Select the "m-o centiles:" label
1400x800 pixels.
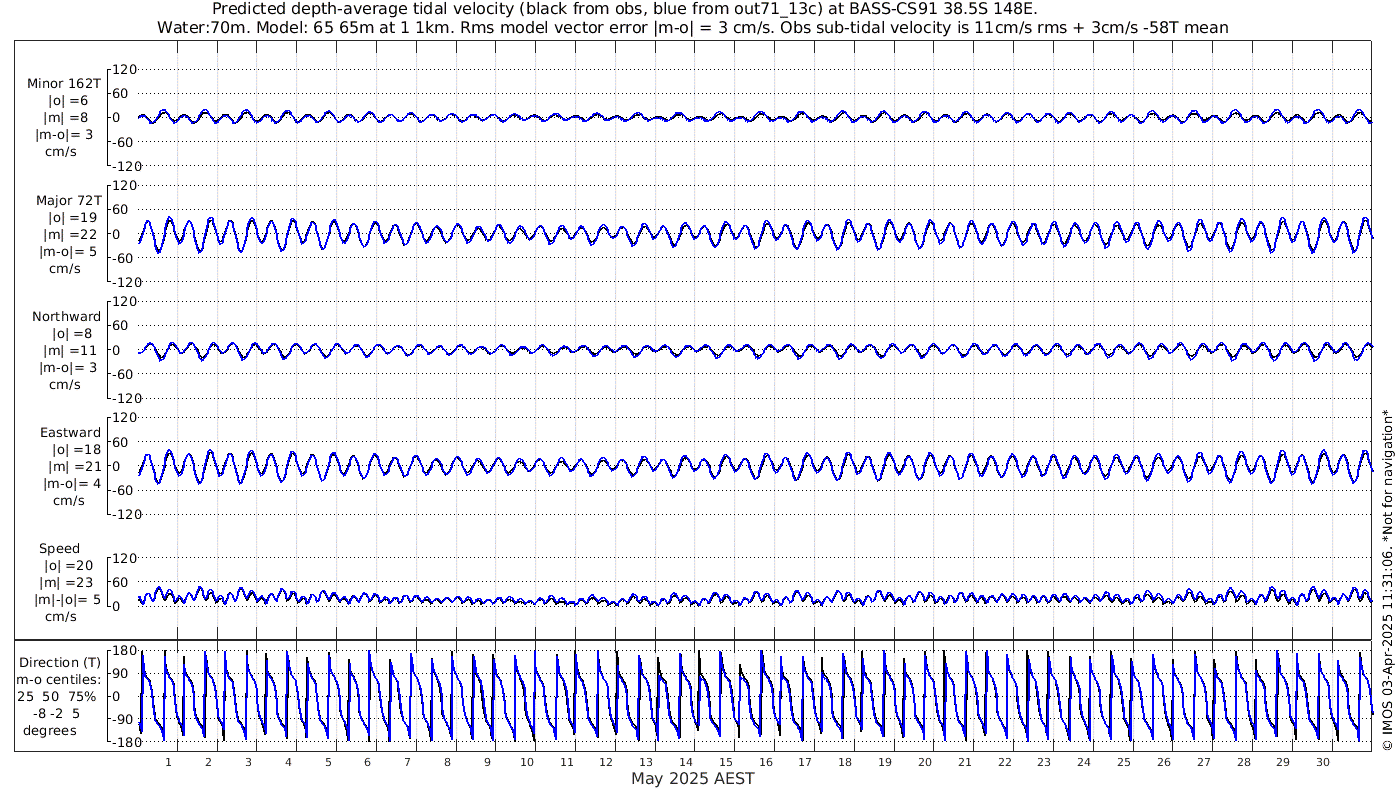click(x=60, y=679)
